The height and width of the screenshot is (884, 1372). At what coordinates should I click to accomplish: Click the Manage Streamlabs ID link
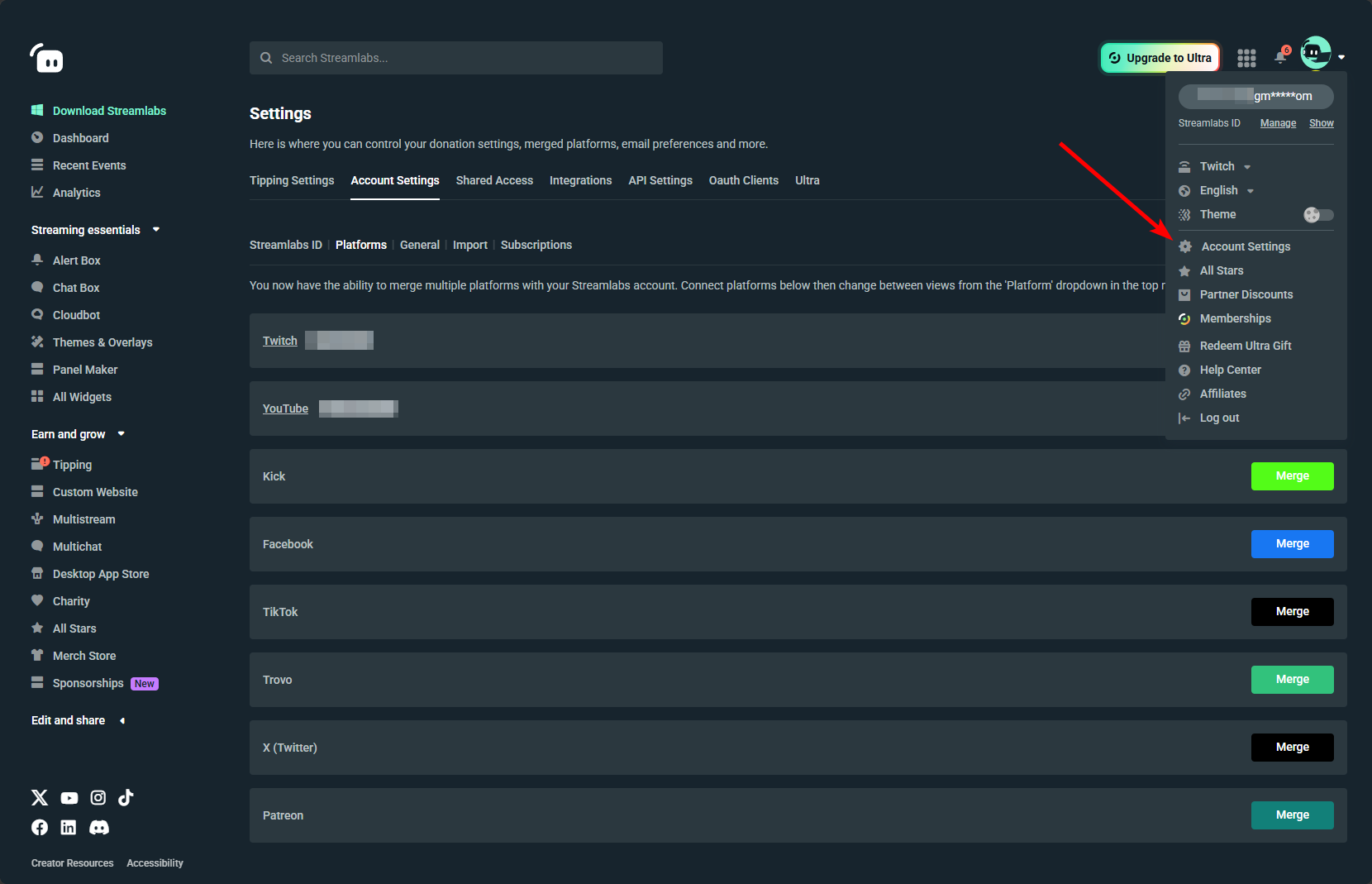(x=1278, y=123)
